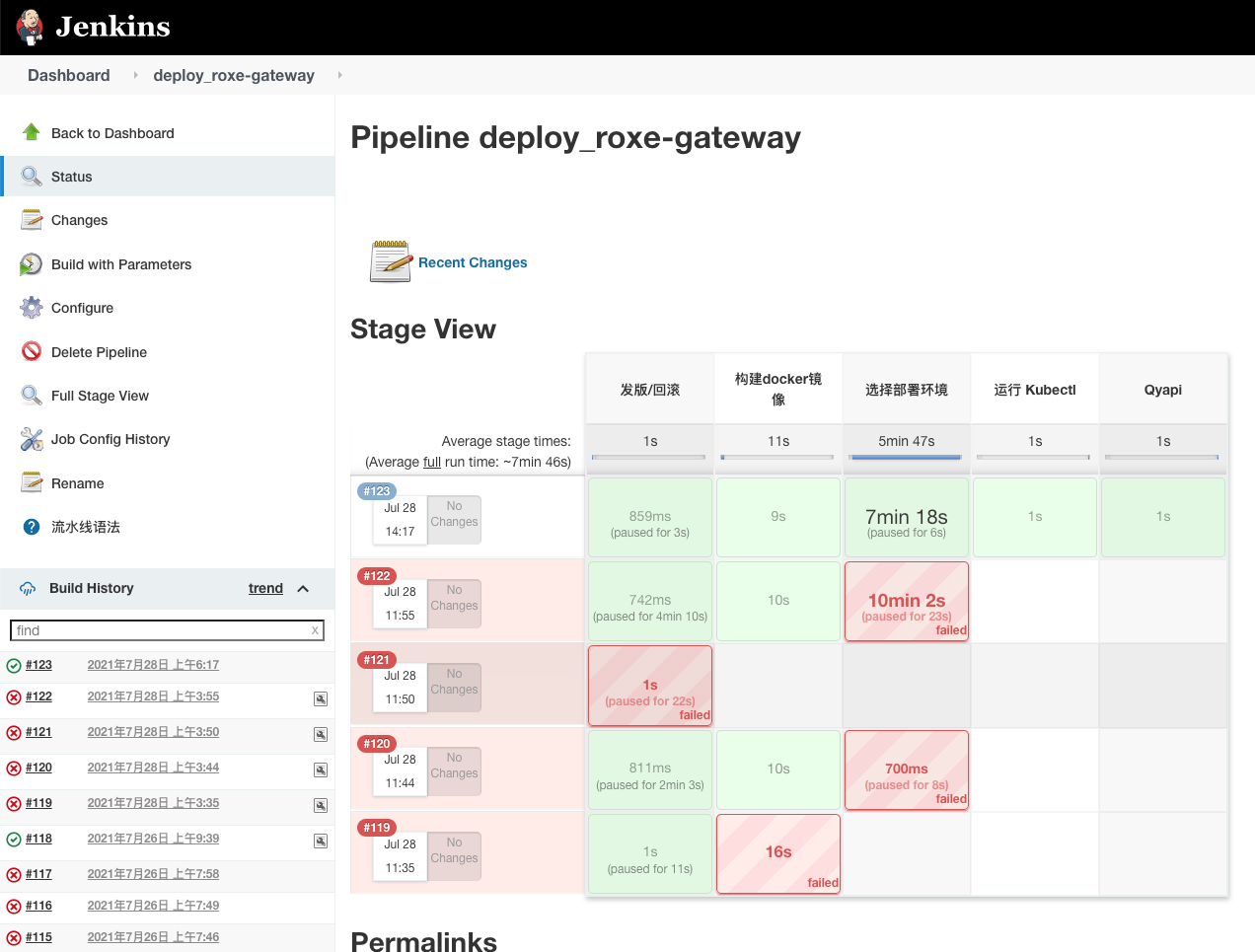
Task: Click the red Delete Pipeline icon
Action: [32, 351]
